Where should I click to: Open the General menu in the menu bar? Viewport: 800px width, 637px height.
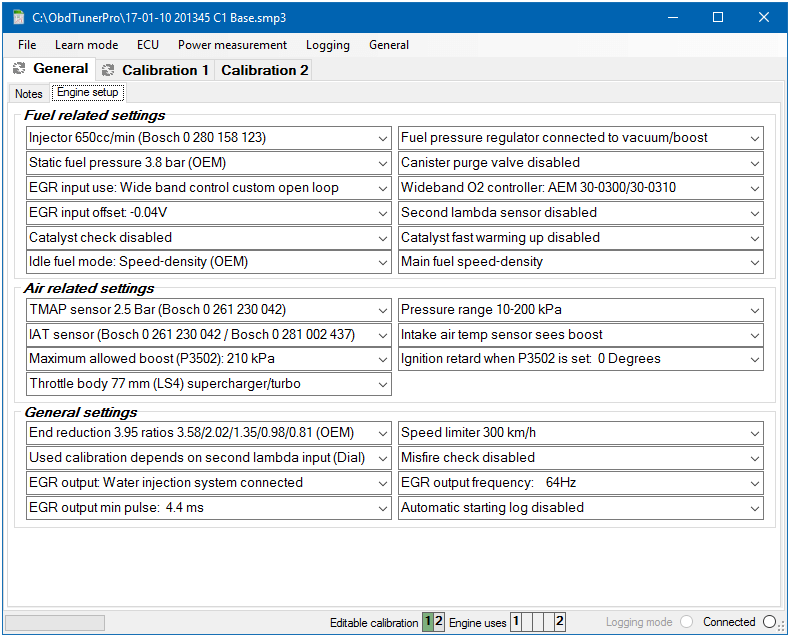(x=389, y=45)
